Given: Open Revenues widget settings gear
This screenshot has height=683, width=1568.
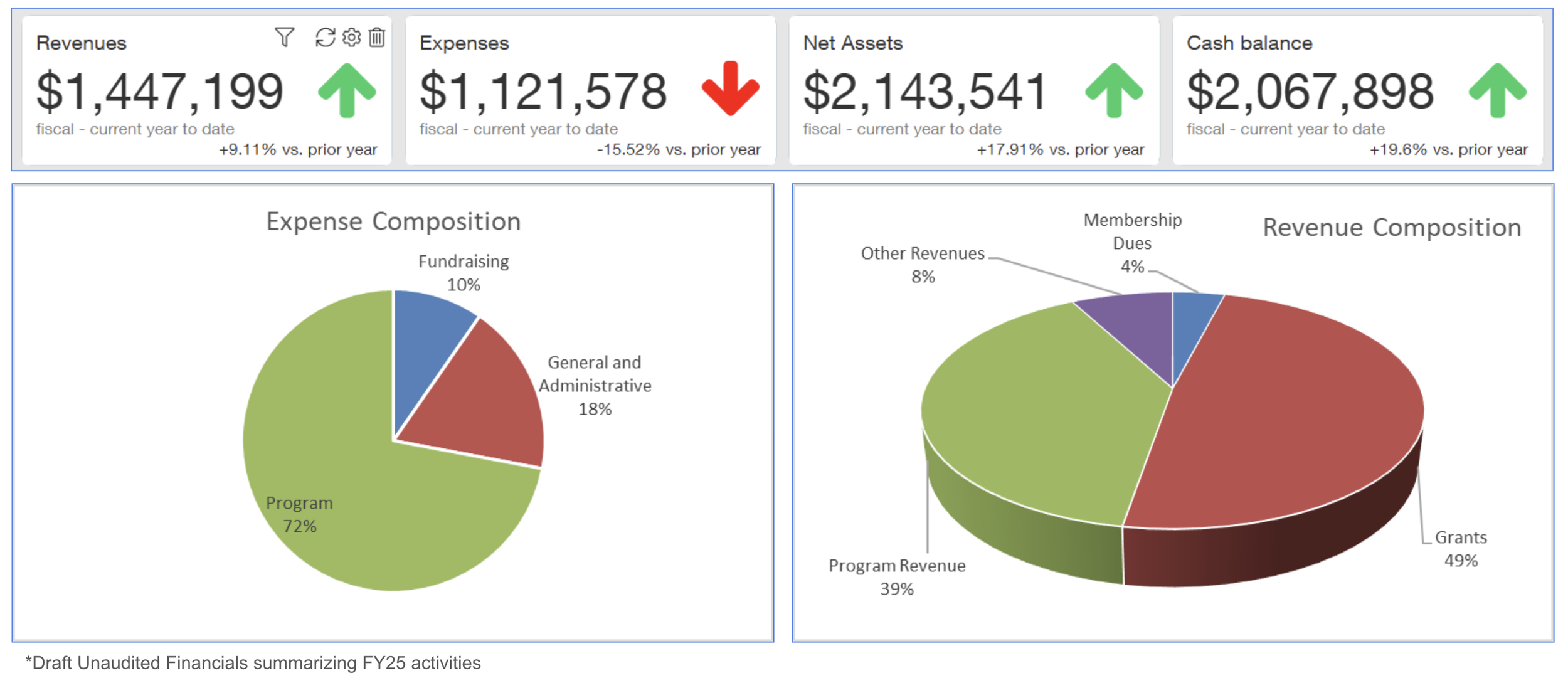Looking at the screenshot, I should pos(351,38).
